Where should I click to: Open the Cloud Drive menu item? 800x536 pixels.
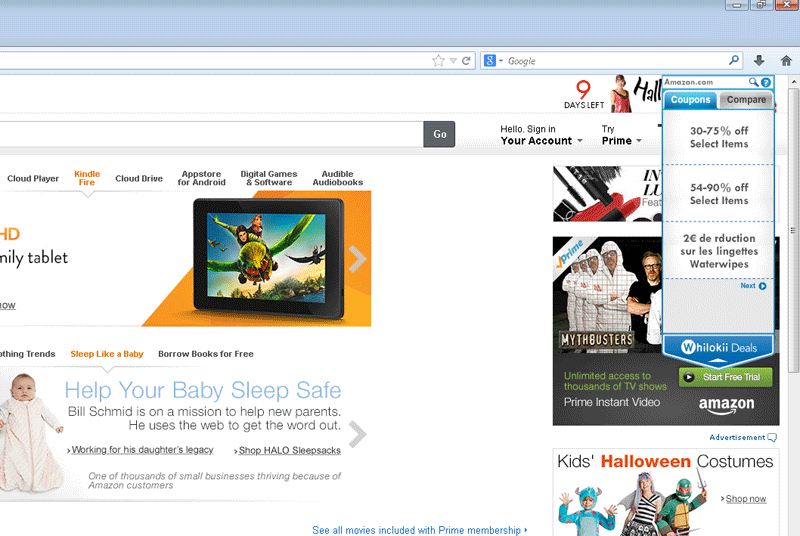(x=139, y=179)
